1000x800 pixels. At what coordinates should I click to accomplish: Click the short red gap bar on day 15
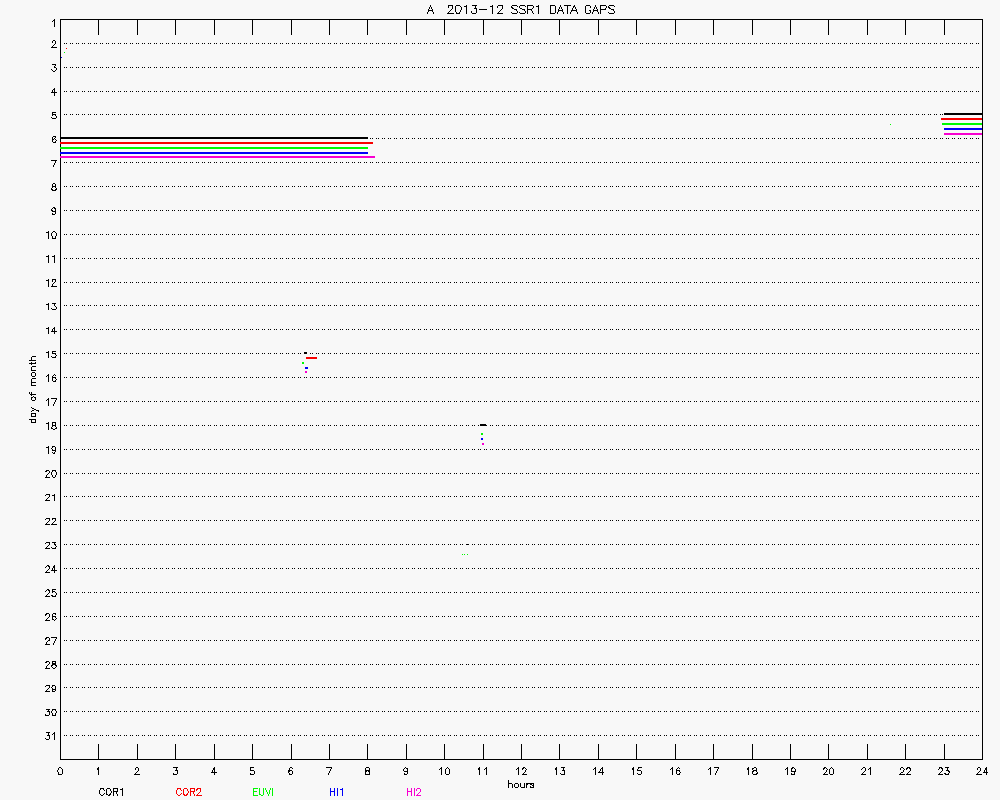coord(312,357)
